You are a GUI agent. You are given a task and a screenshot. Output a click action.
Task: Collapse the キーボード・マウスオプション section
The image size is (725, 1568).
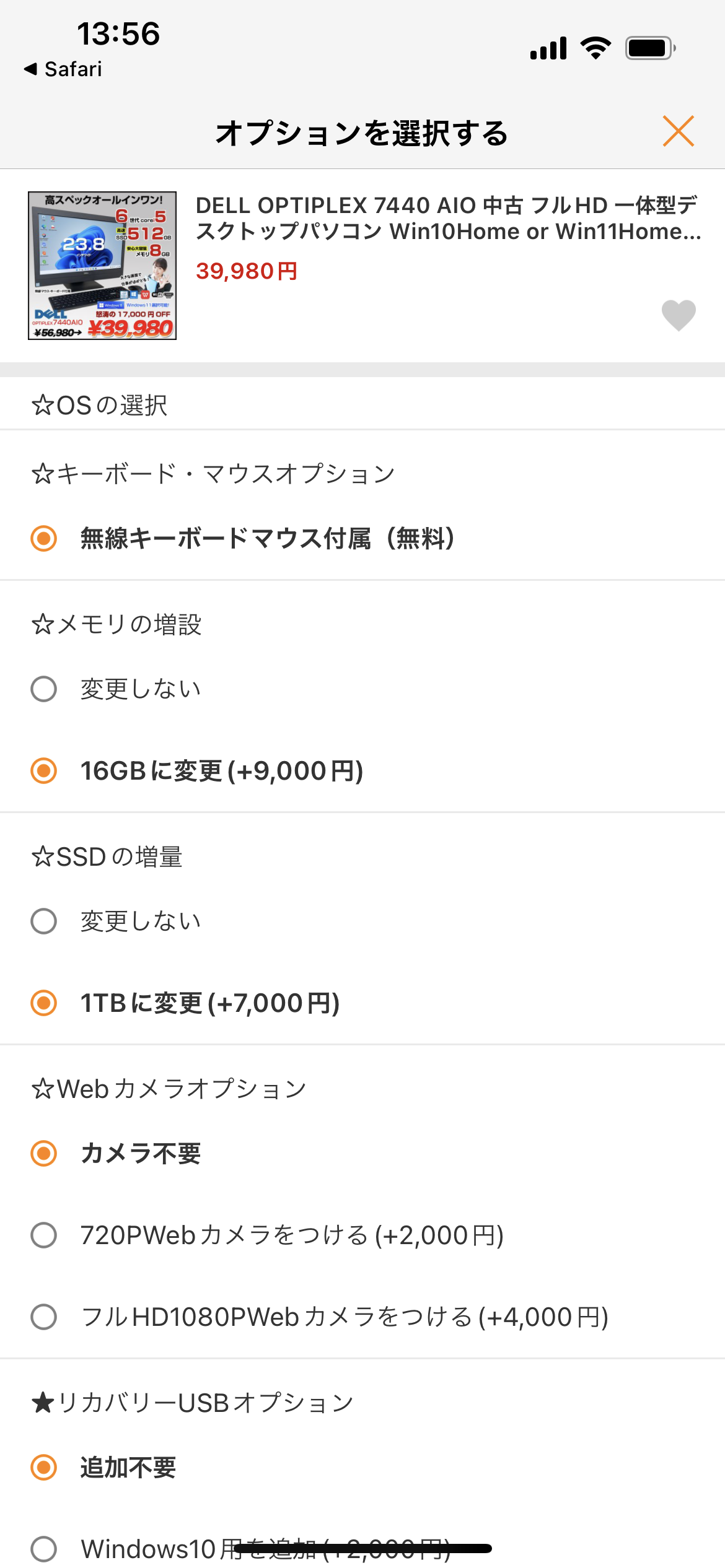pos(213,474)
